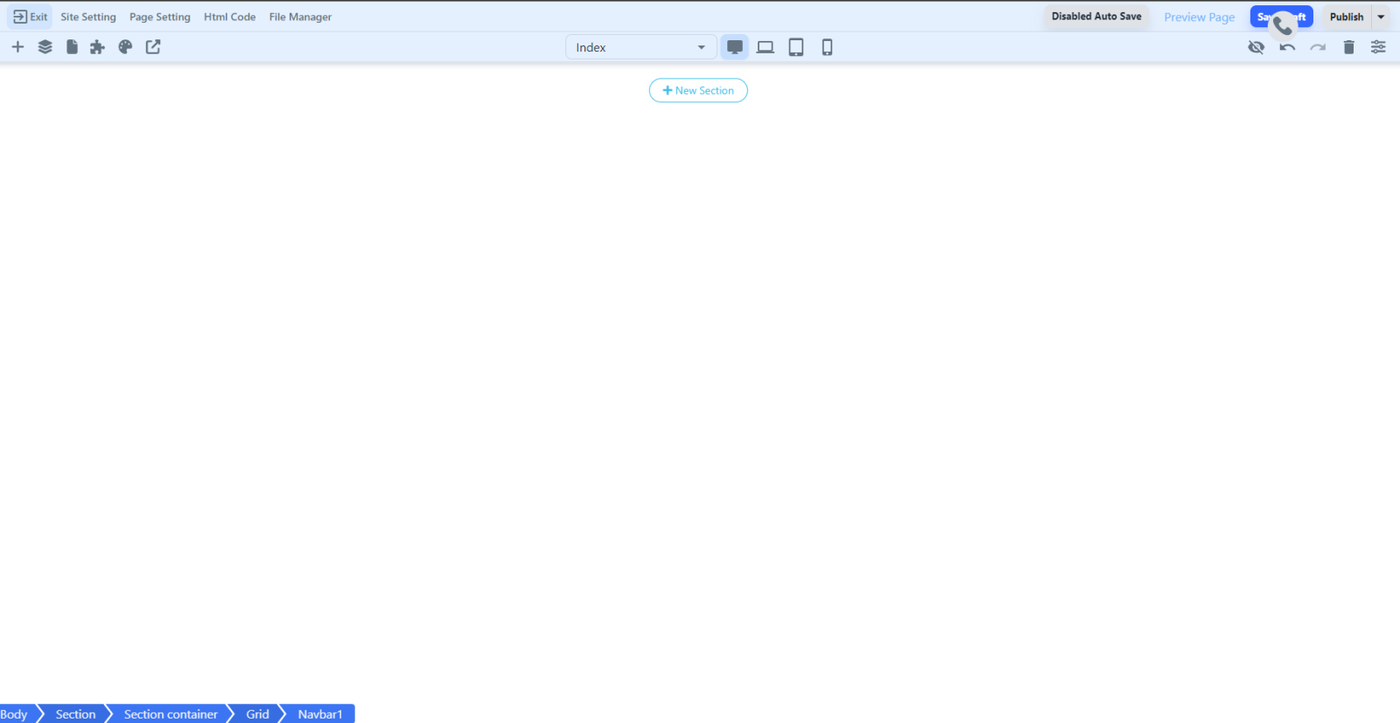Switch to desktop device view
This screenshot has height=723, width=1400.
pos(735,47)
